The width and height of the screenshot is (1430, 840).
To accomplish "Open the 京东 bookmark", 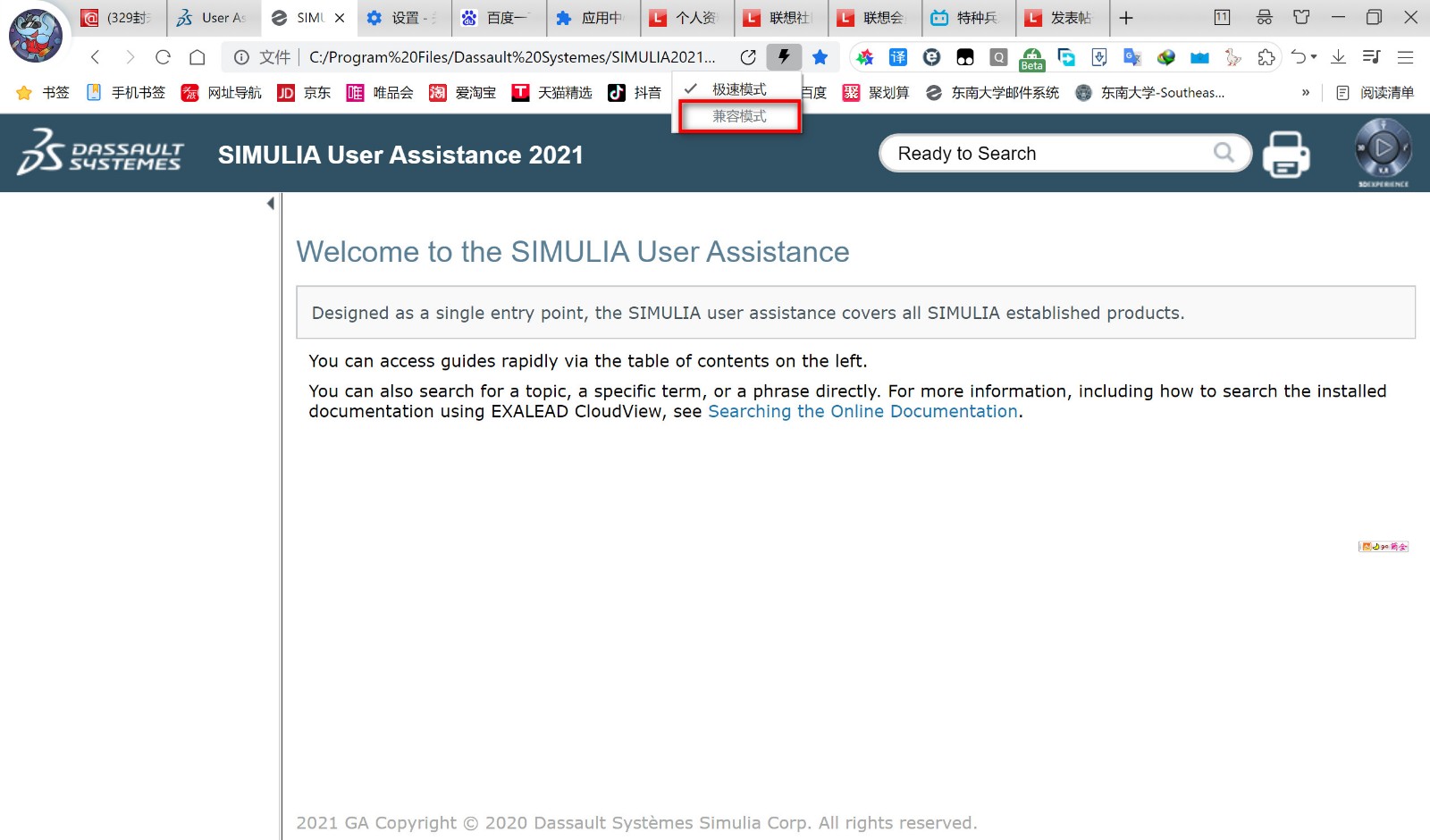I will pyautogui.click(x=304, y=93).
